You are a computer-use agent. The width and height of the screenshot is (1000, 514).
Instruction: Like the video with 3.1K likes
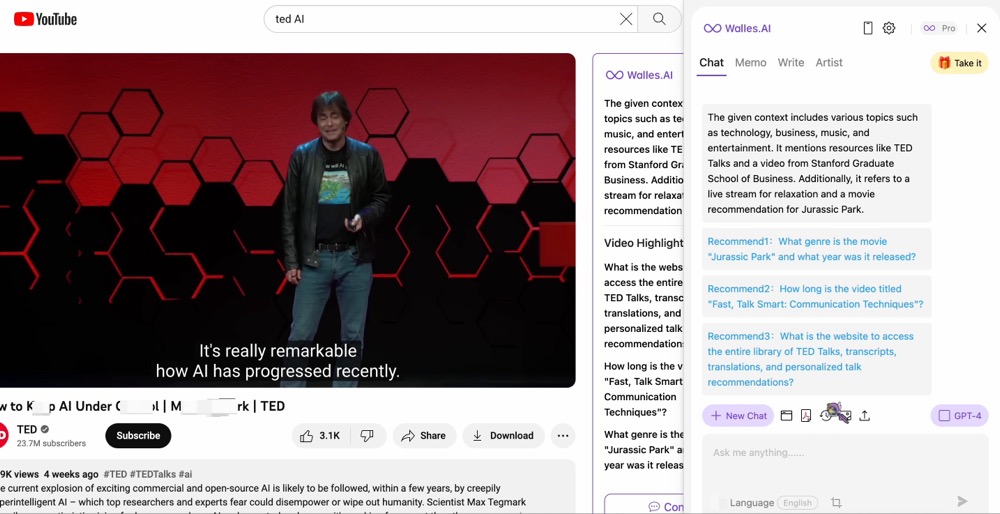[320, 436]
